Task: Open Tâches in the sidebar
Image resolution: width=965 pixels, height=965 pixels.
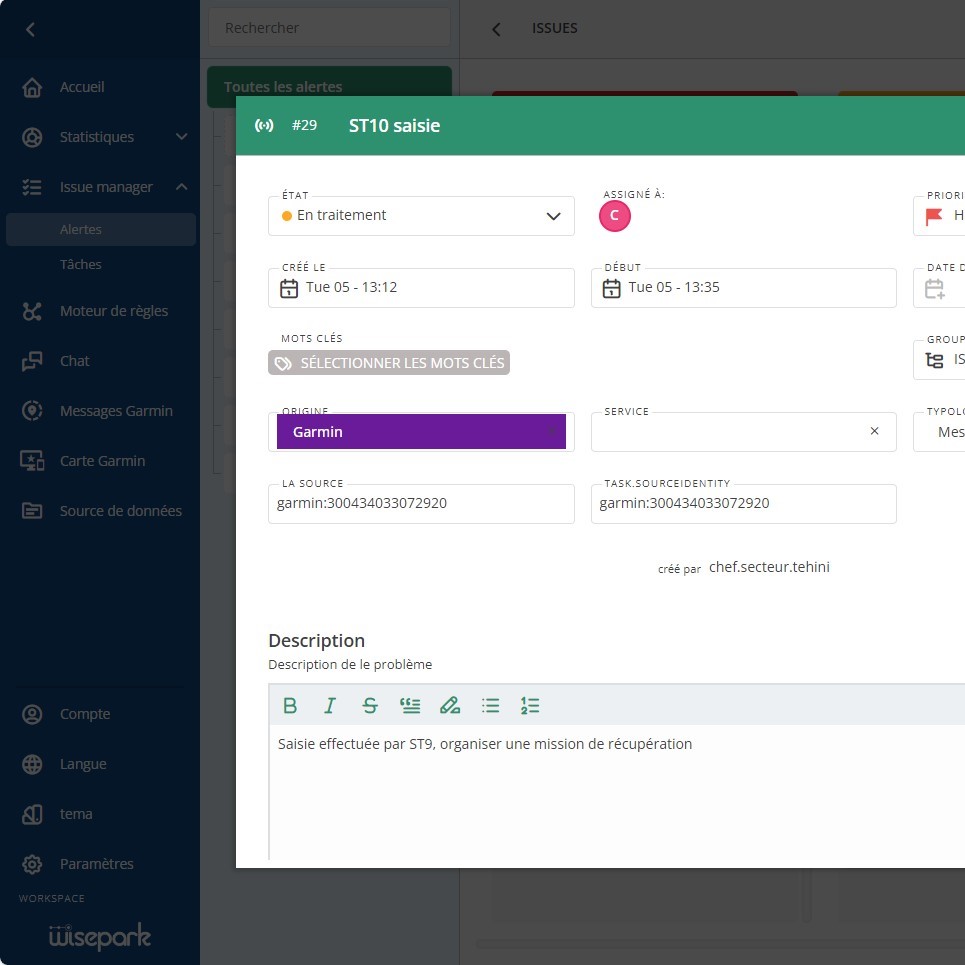Action: click(x=81, y=265)
